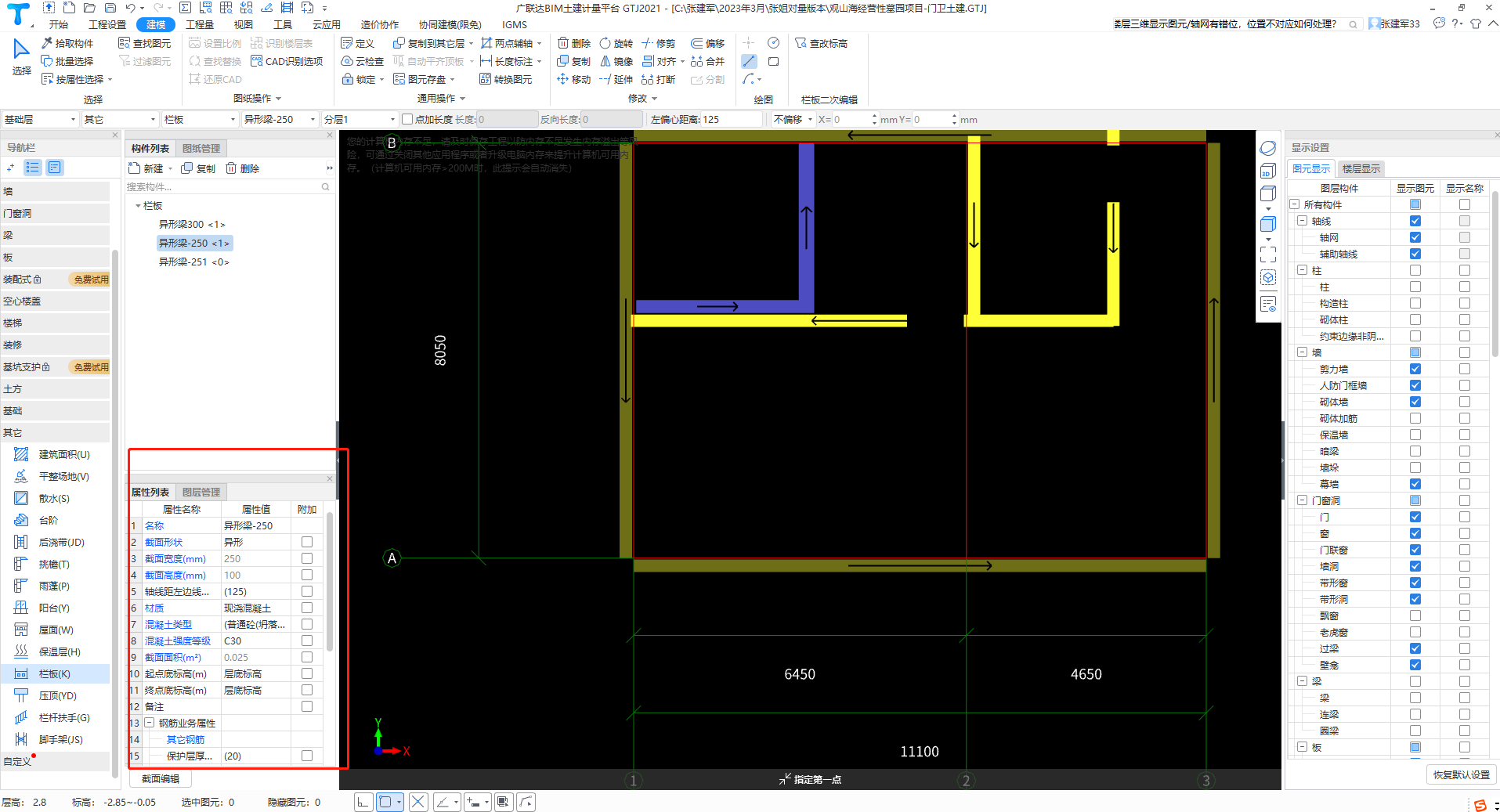Collapse the 墙 group in display settings

click(x=1302, y=352)
